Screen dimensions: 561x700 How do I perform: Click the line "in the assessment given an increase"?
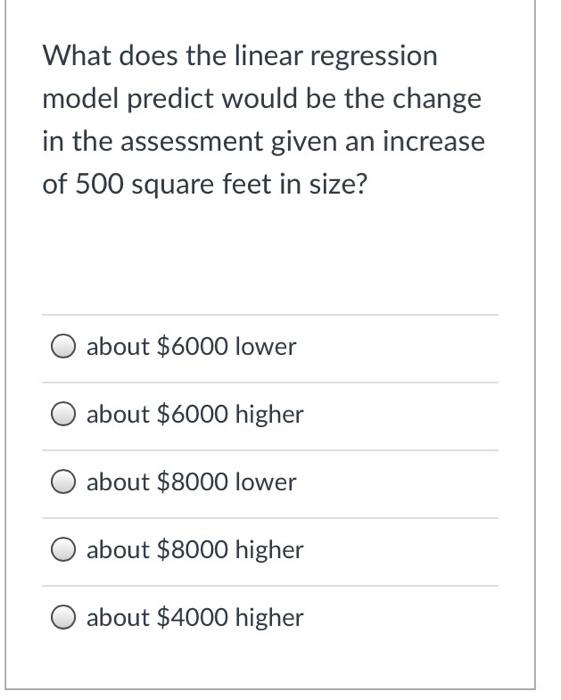pyautogui.click(x=263, y=142)
